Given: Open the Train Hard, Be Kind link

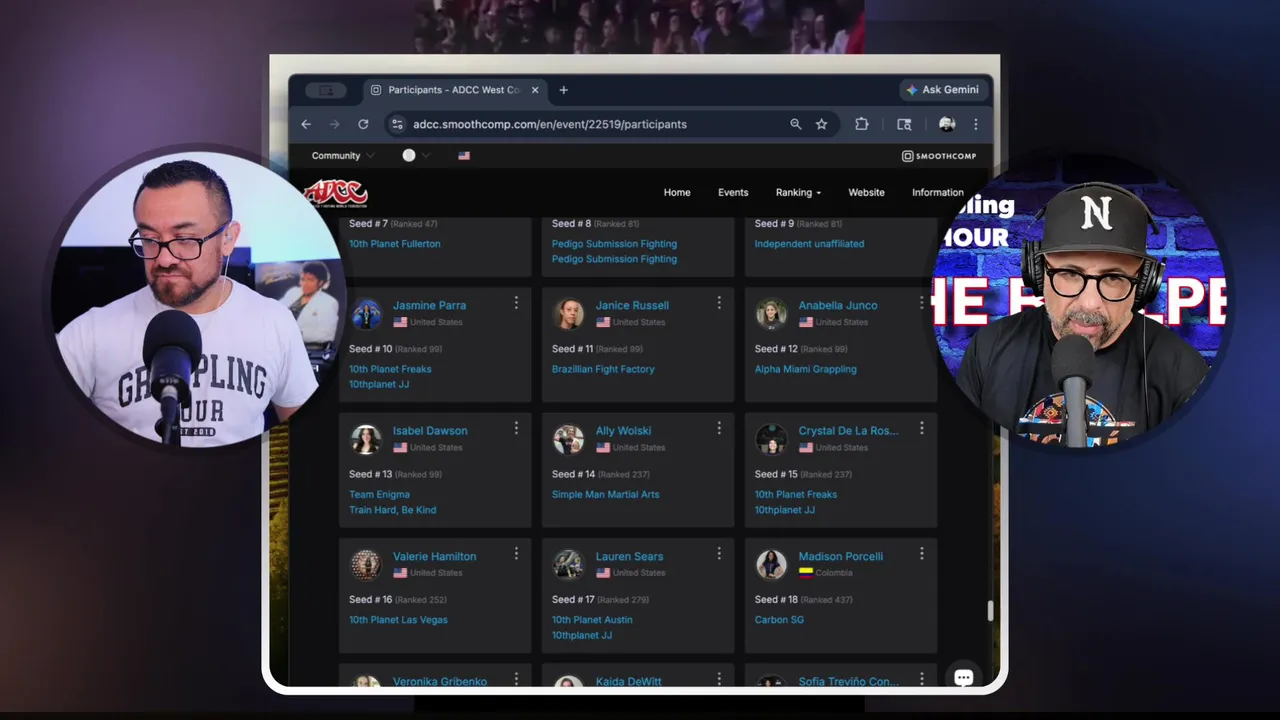Looking at the screenshot, I should click(x=392, y=510).
